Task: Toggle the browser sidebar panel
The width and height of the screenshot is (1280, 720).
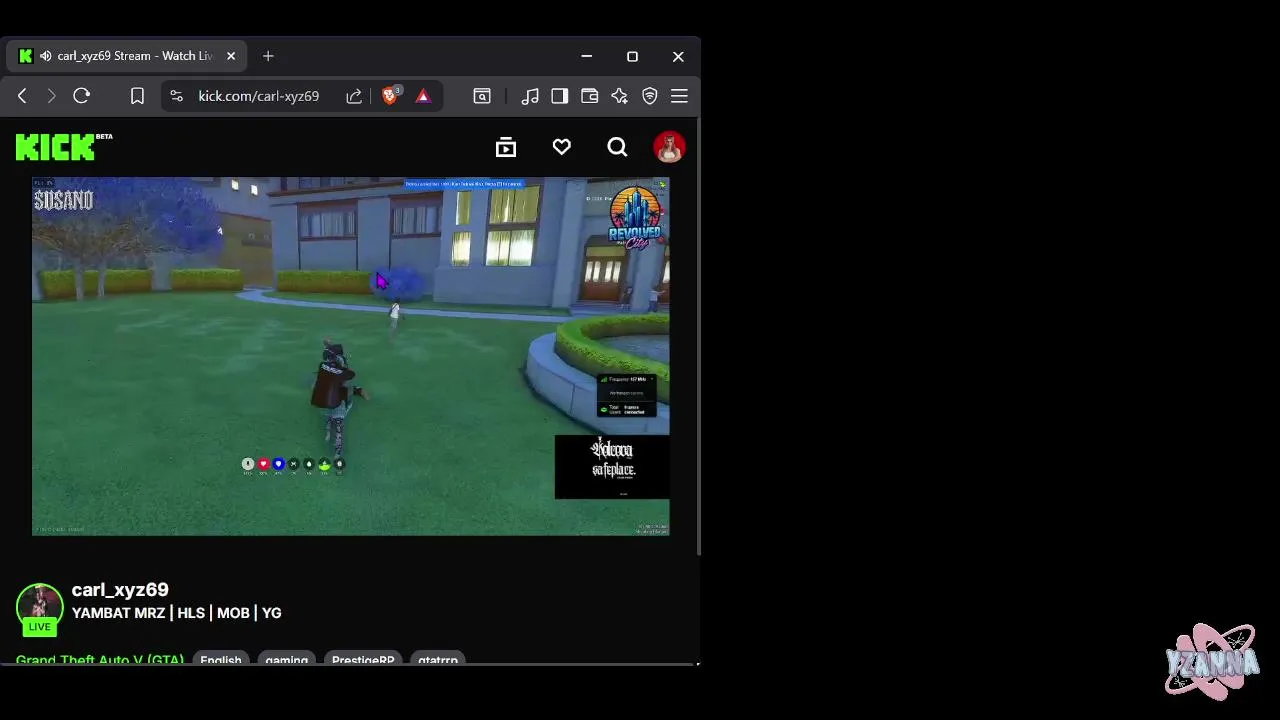Action: (560, 96)
